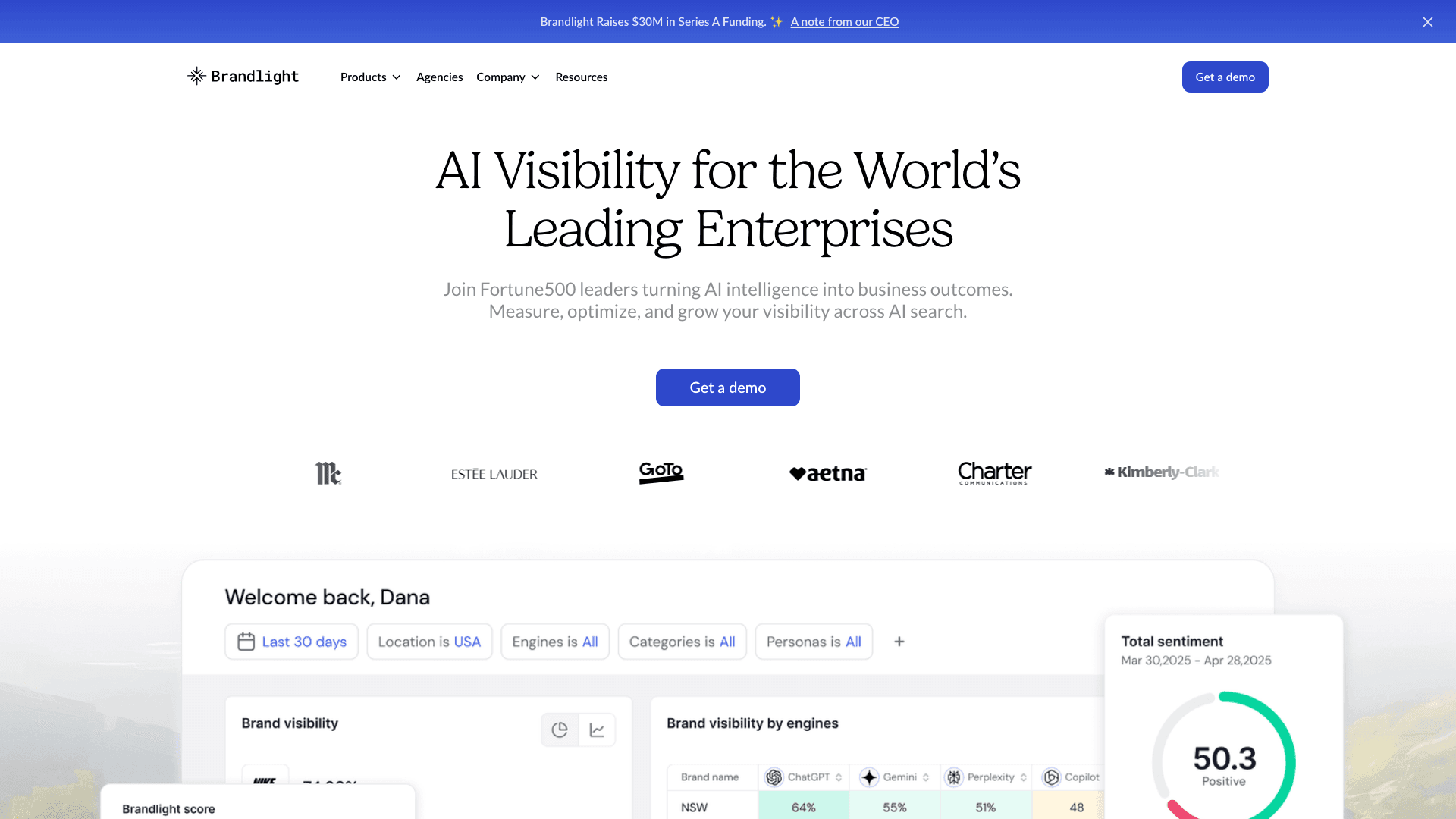Click the Aetna heart logo
This screenshot has height=819, width=1456.
[x=828, y=473]
